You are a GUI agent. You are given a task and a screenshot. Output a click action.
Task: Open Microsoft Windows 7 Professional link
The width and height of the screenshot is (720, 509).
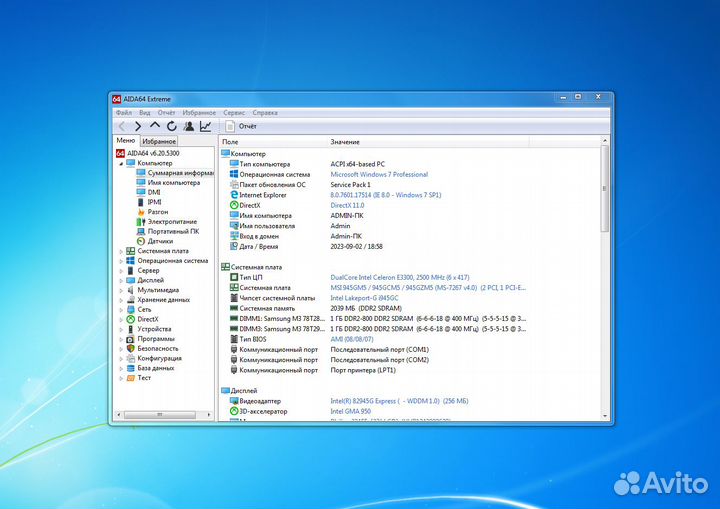(x=379, y=174)
